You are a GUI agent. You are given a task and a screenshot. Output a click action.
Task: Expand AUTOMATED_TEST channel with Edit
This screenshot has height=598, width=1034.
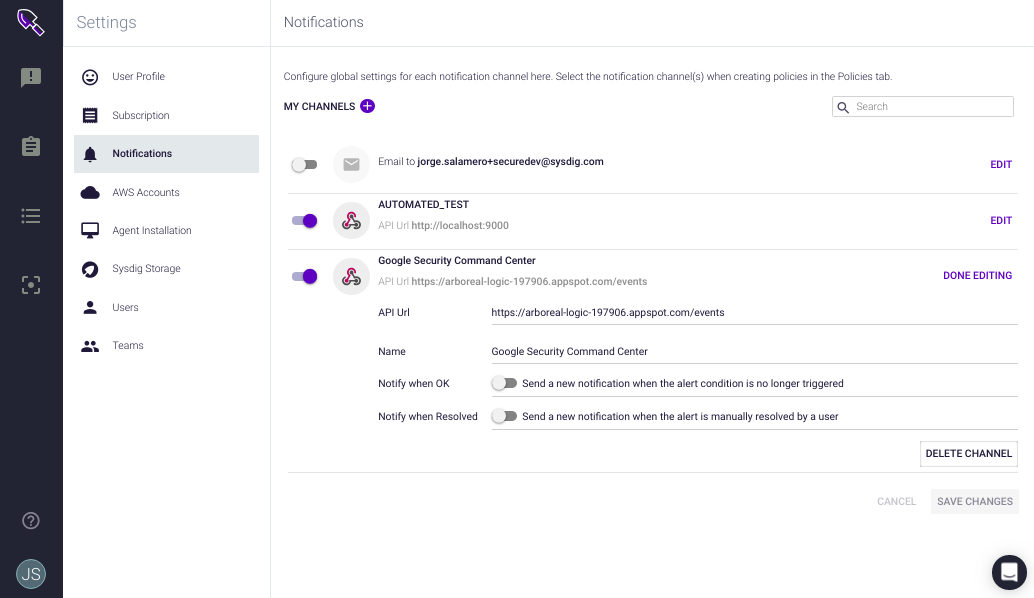[1001, 220]
